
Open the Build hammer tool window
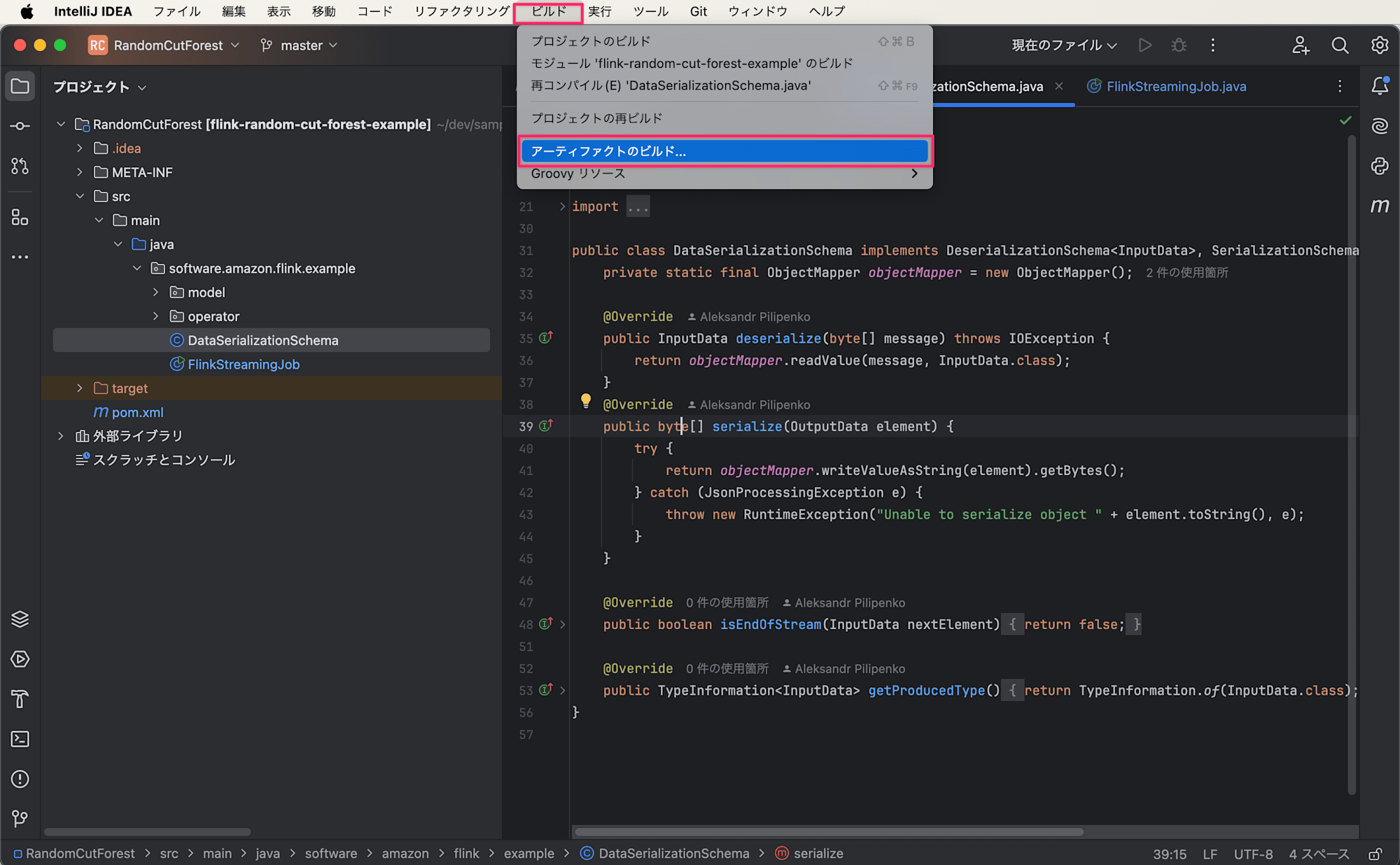20,699
